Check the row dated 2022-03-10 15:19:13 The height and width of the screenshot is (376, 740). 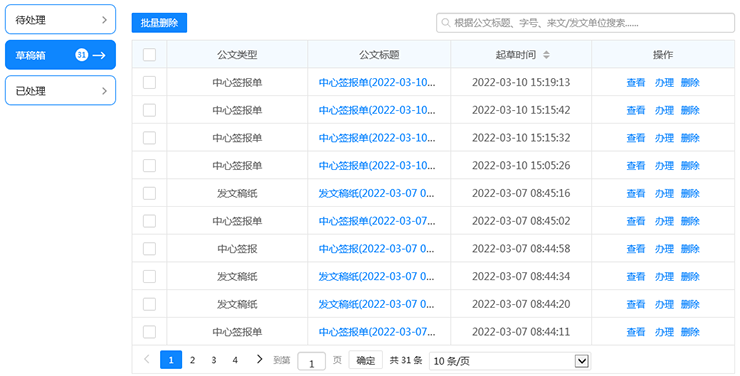pyautogui.click(x=149, y=83)
